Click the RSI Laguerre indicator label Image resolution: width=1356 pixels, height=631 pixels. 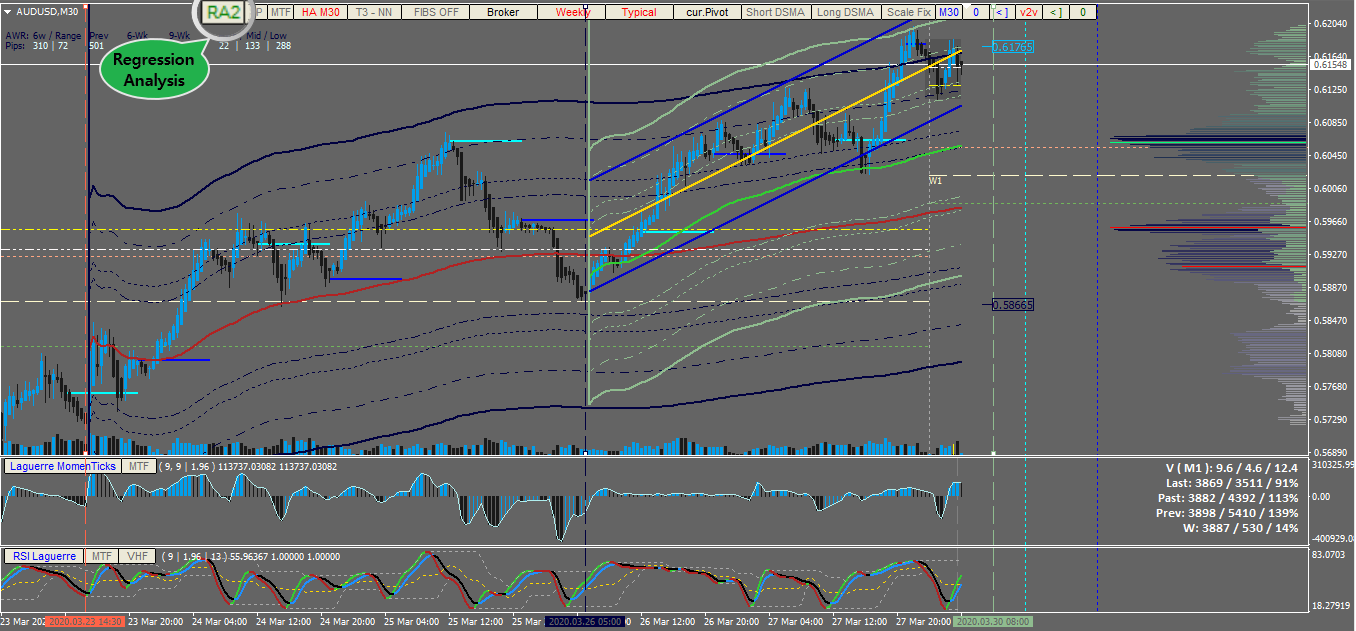[42, 556]
